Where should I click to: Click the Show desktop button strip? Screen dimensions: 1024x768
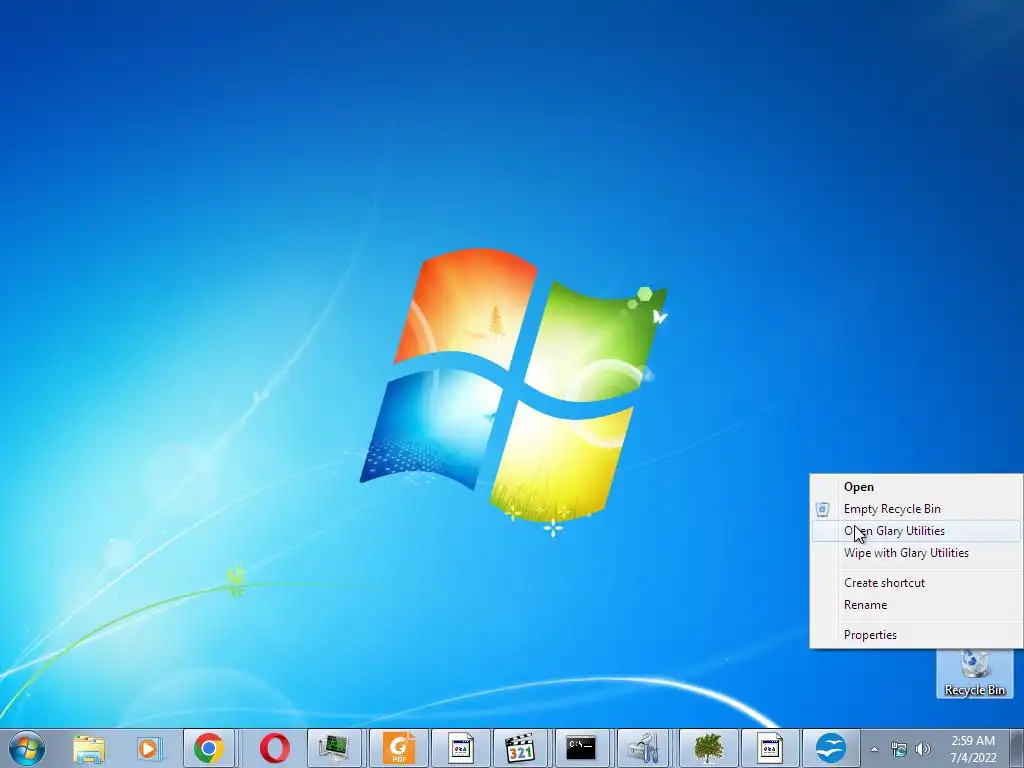(1016, 749)
